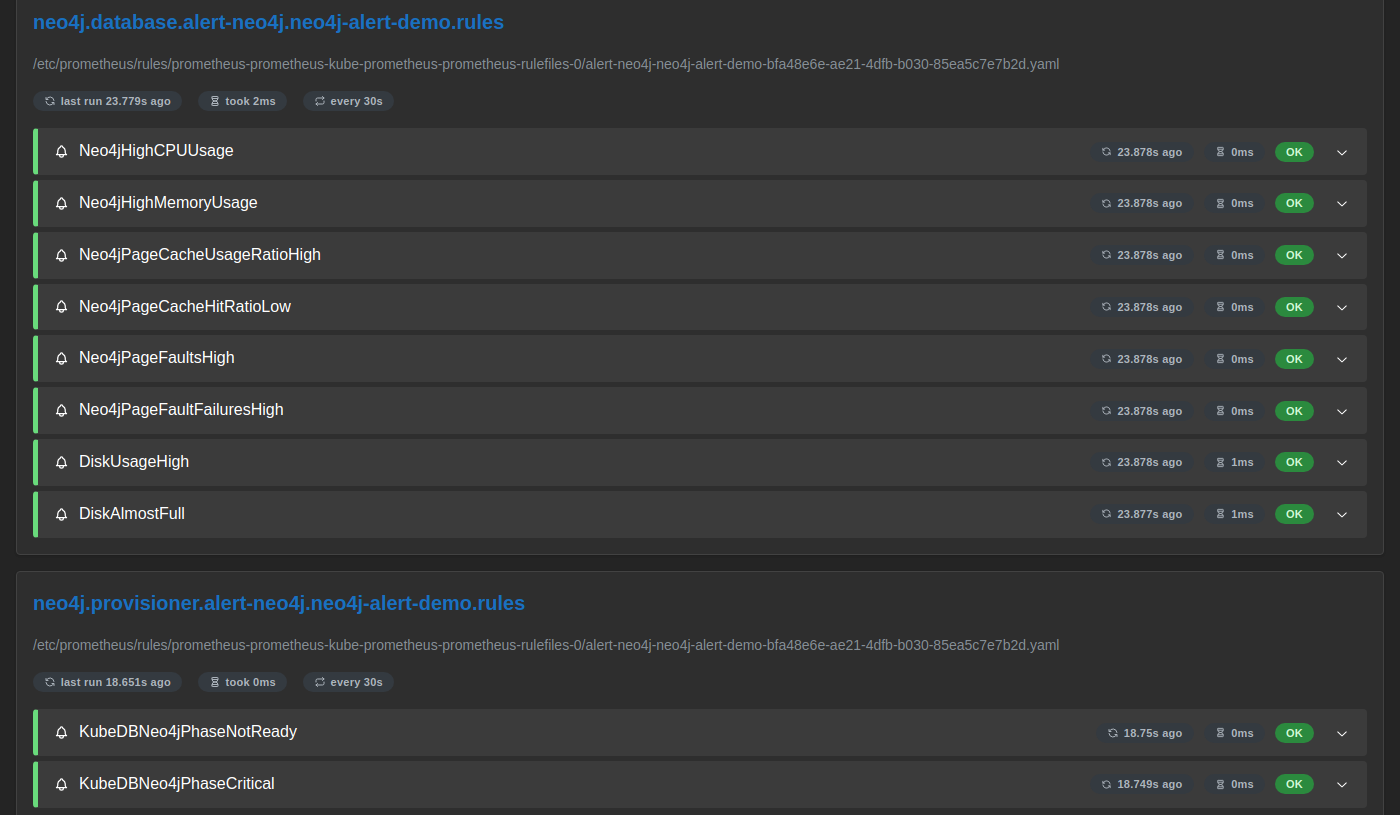This screenshot has height=815, width=1400.
Task: Click '18.75s ago' in the KubeDBNeo4jPhaseNotReady row
Action: tap(1153, 733)
